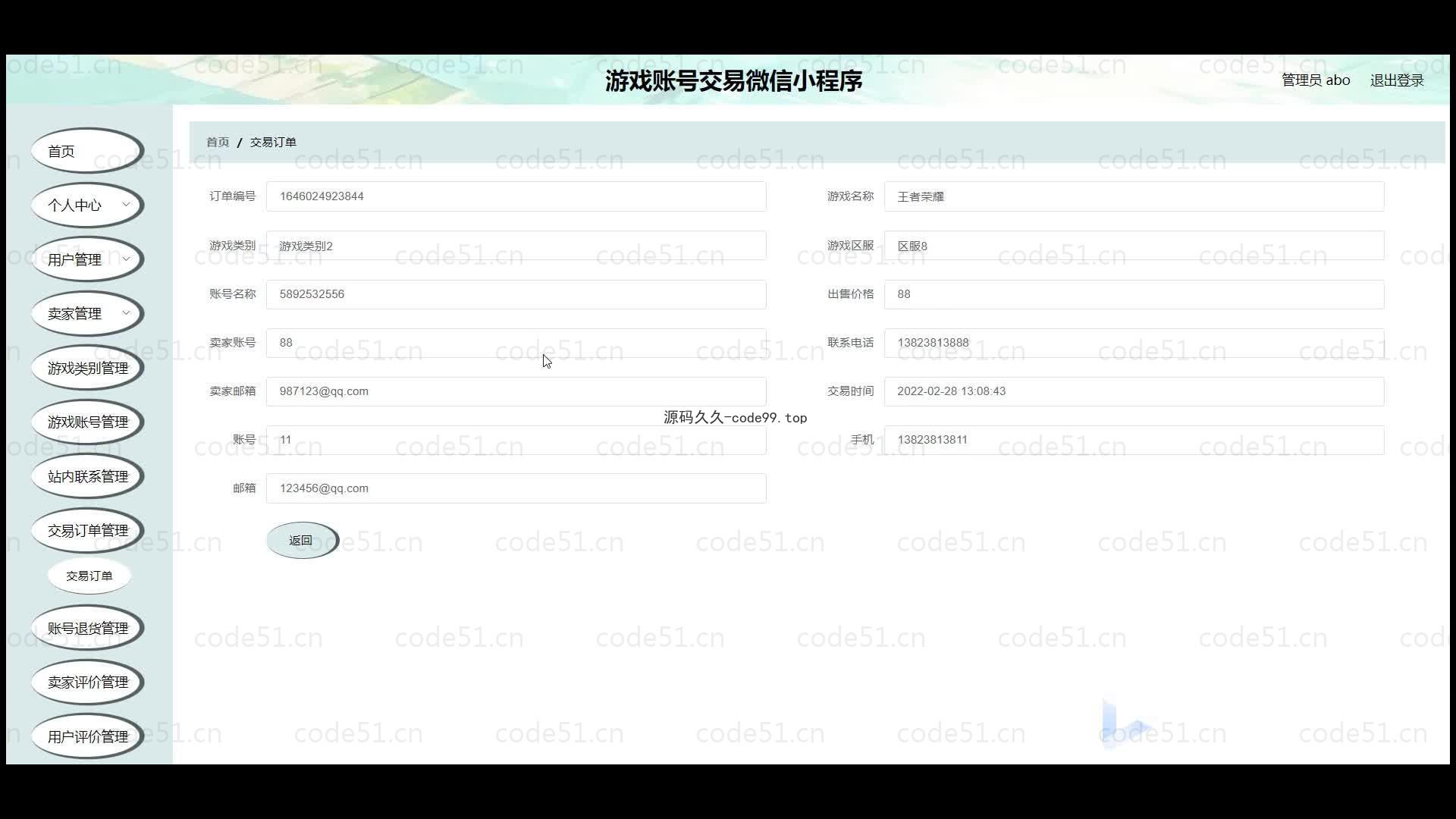Click the 卖家邮箱 field label

pos(233,391)
